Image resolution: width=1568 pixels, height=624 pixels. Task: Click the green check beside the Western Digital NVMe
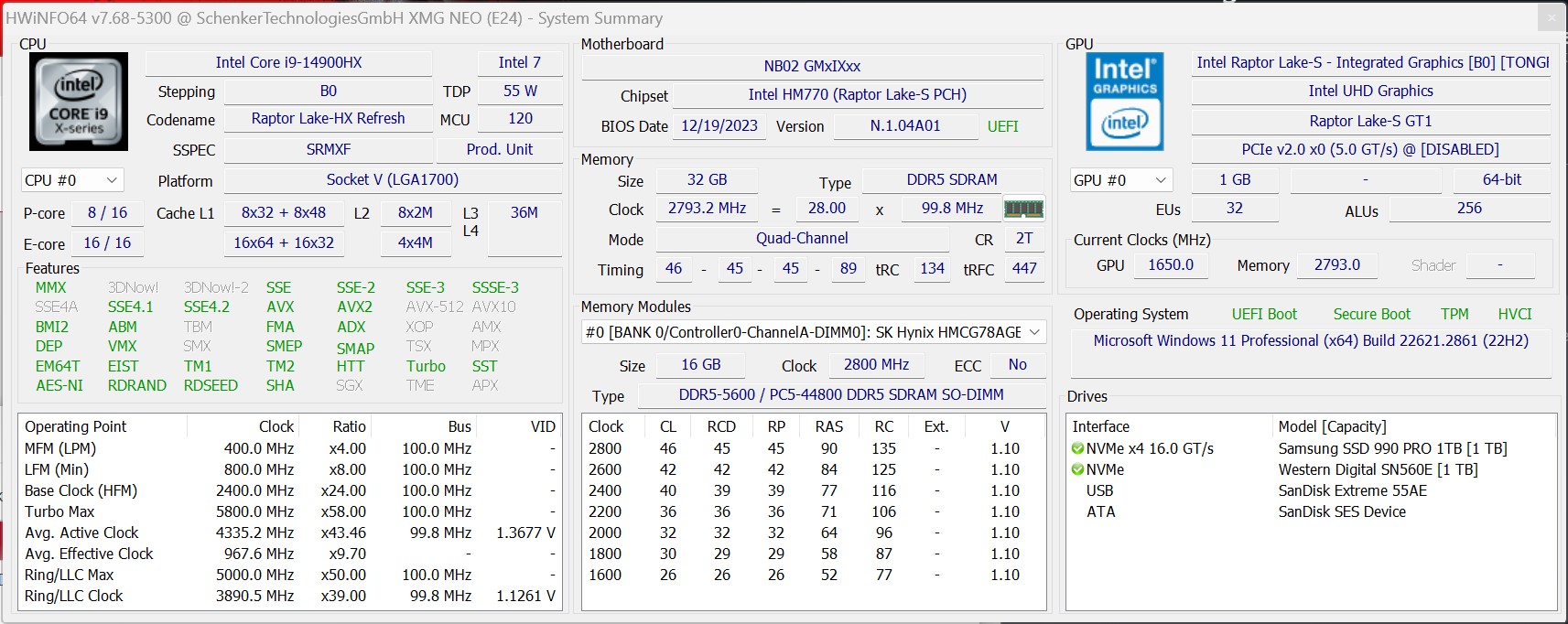pos(1077,470)
